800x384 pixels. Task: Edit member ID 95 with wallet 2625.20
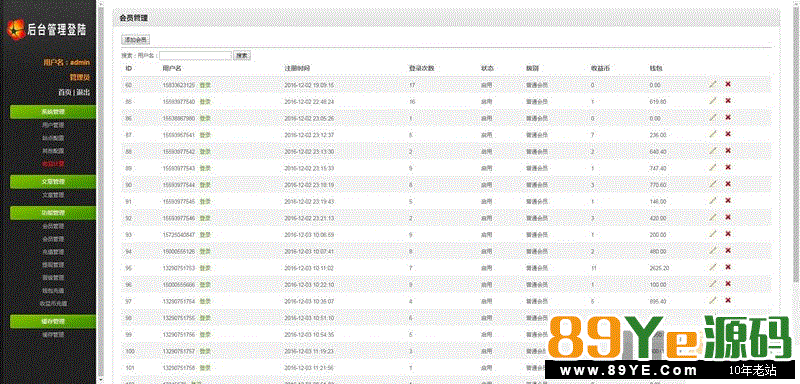point(713,267)
